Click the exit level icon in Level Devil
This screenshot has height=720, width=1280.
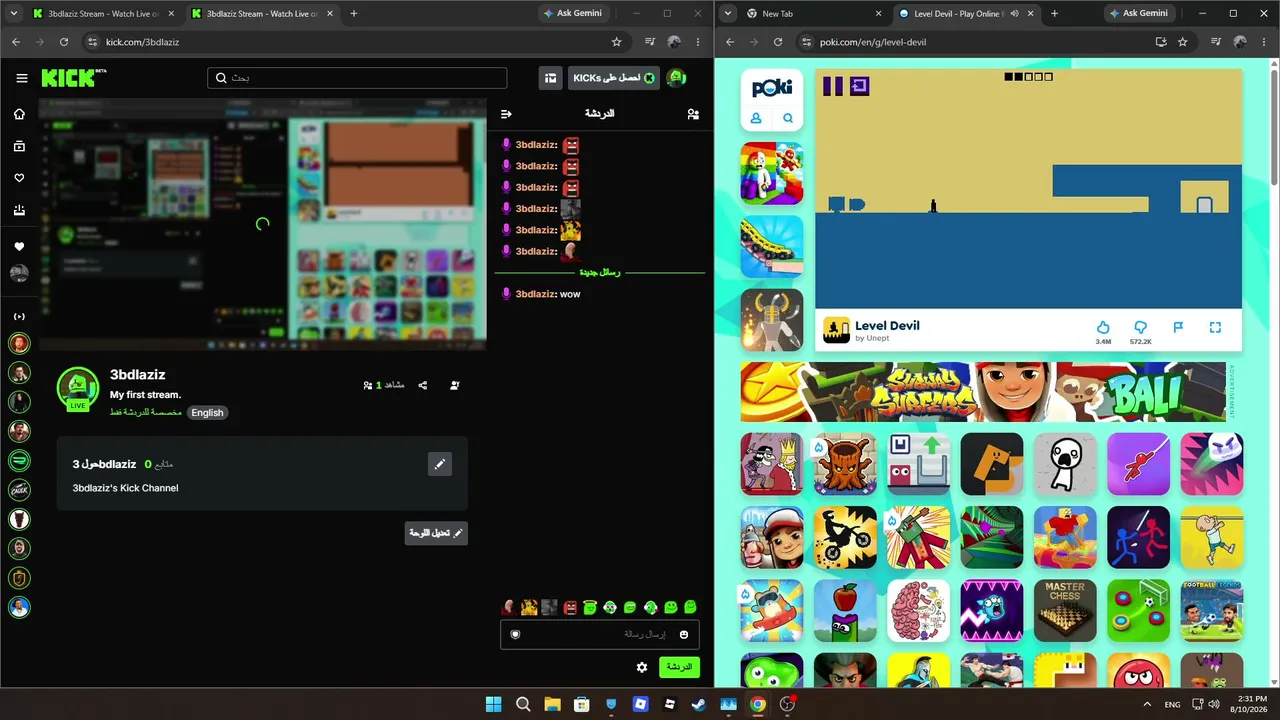[x=859, y=87]
